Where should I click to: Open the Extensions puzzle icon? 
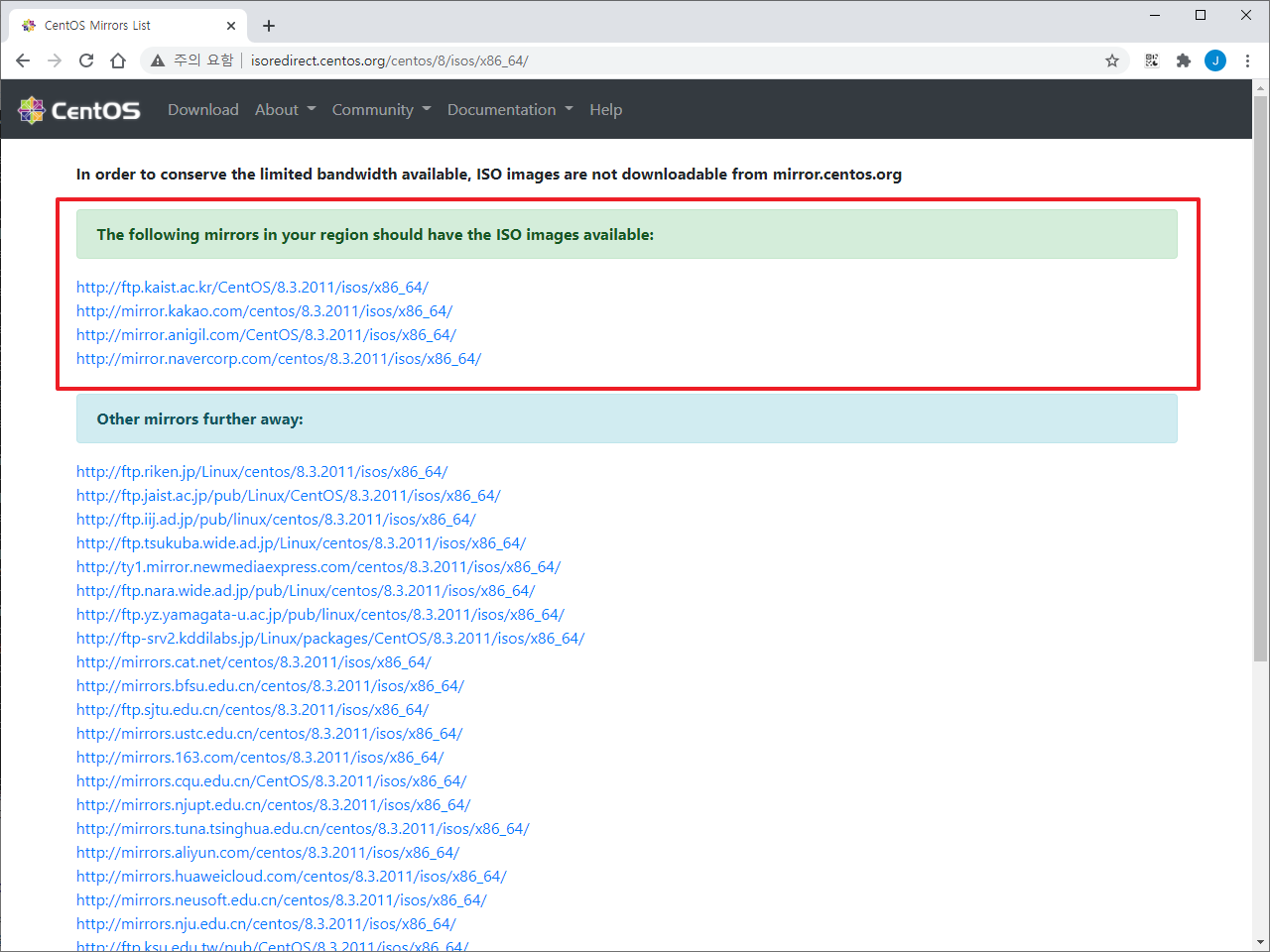(x=1183, y=60)
